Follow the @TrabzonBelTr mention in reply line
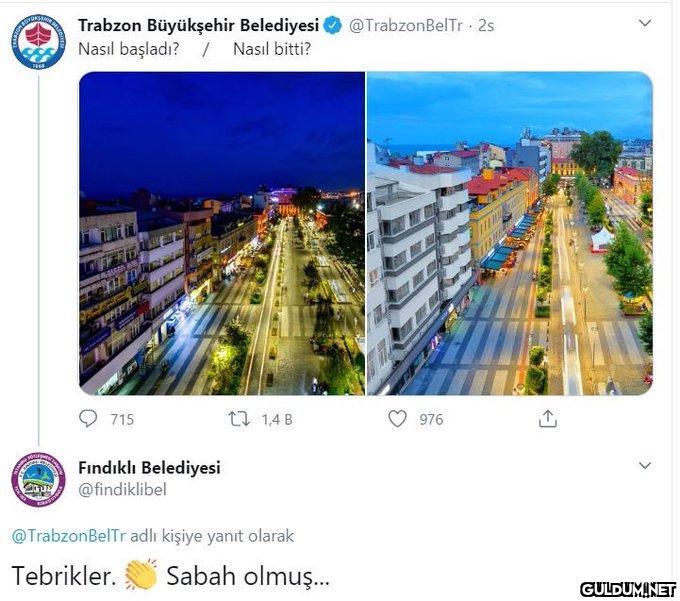Viewport: 680px width, 601px height. (69, 536)
